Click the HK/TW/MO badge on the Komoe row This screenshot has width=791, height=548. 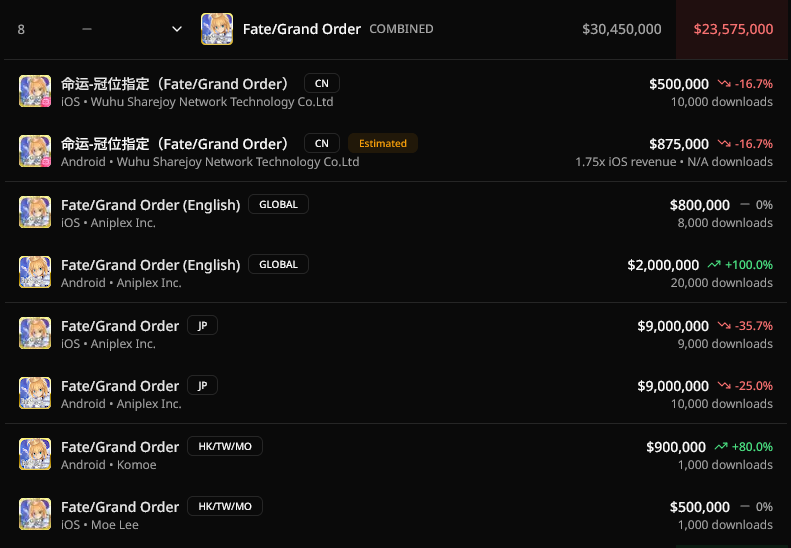point(225,447)
